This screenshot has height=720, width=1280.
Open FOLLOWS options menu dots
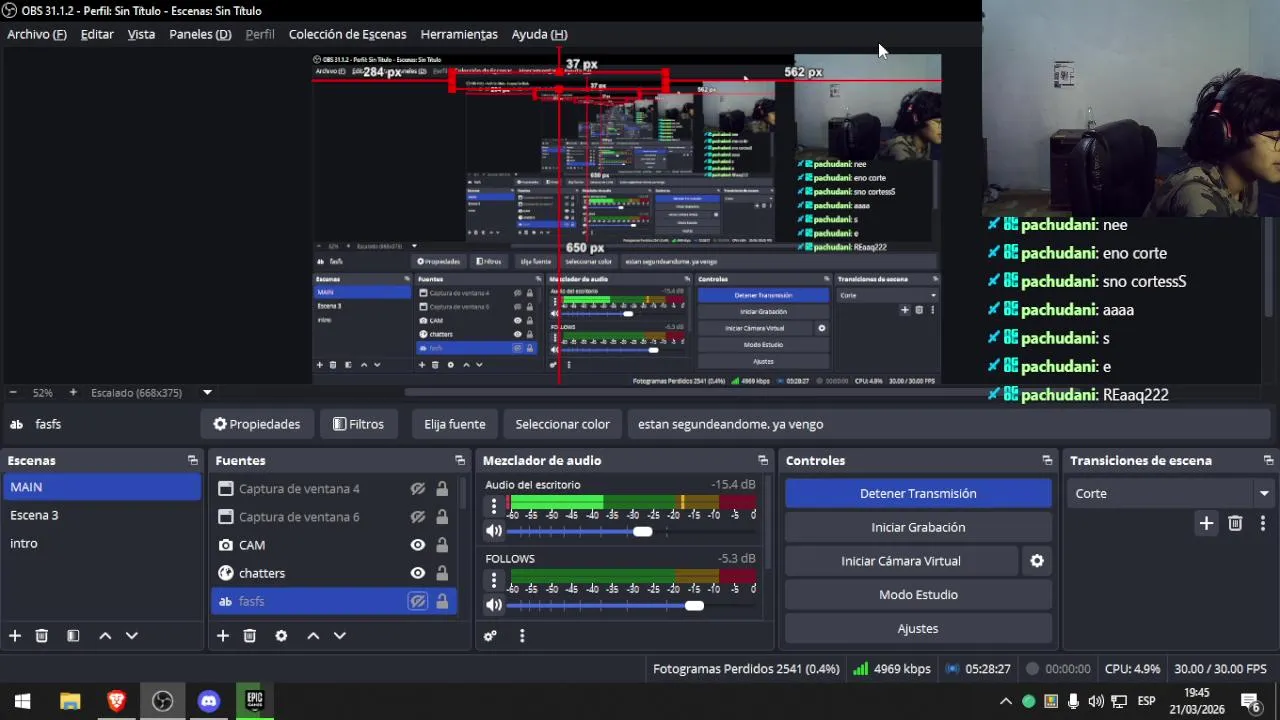493,580
